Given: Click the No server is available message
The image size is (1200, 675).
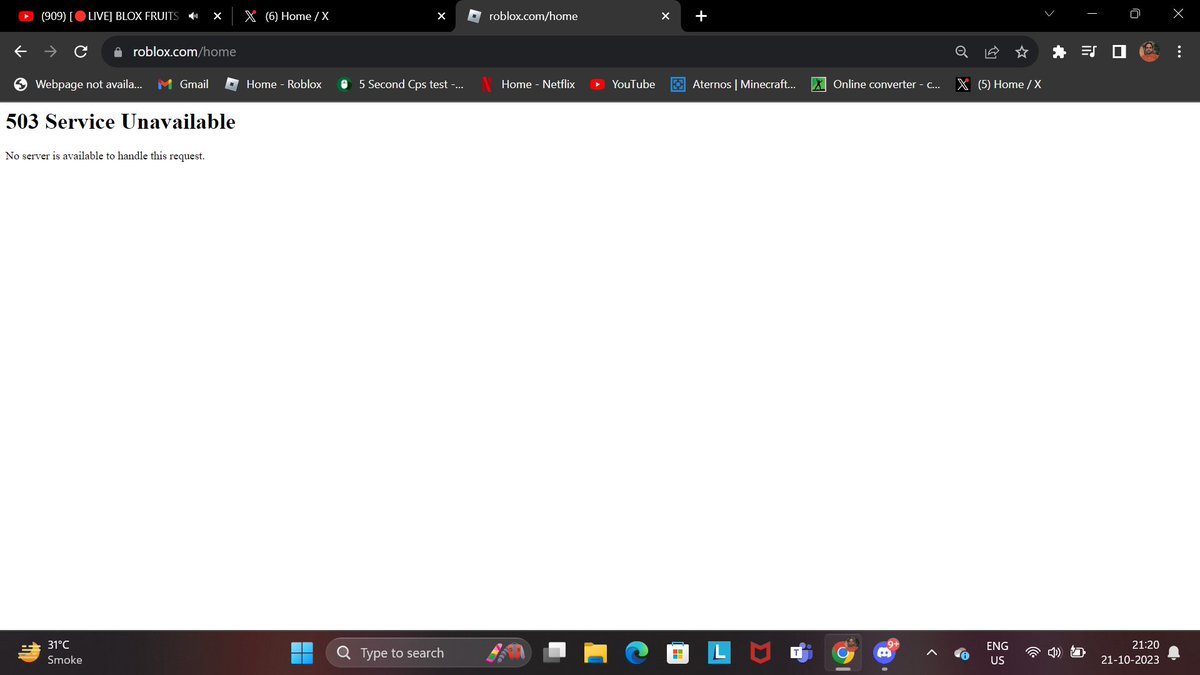Looking at the screenshot, I should (x=105, y=156).
